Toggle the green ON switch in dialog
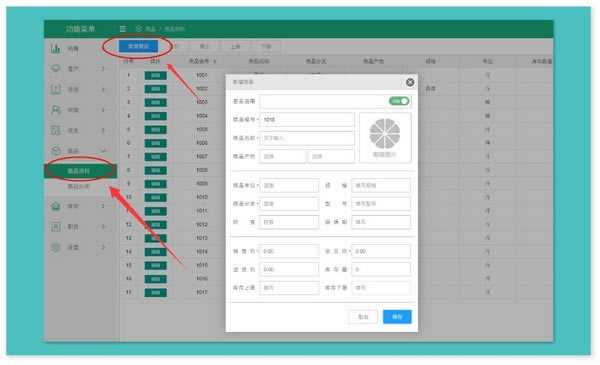Viewport: 600px width, 365px height. click(399, 101)
